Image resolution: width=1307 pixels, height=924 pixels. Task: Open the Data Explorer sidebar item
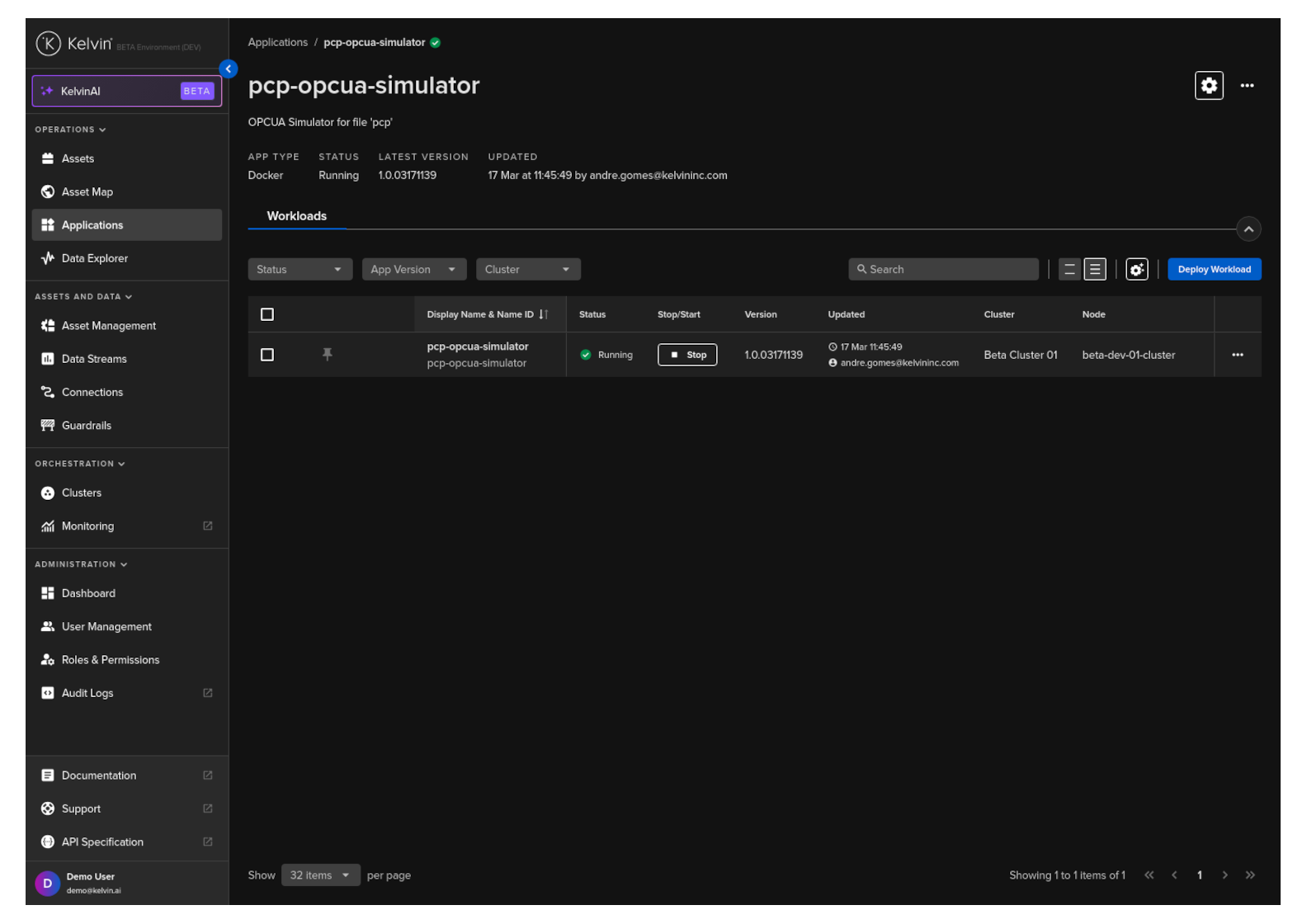[x=94, y=258]
